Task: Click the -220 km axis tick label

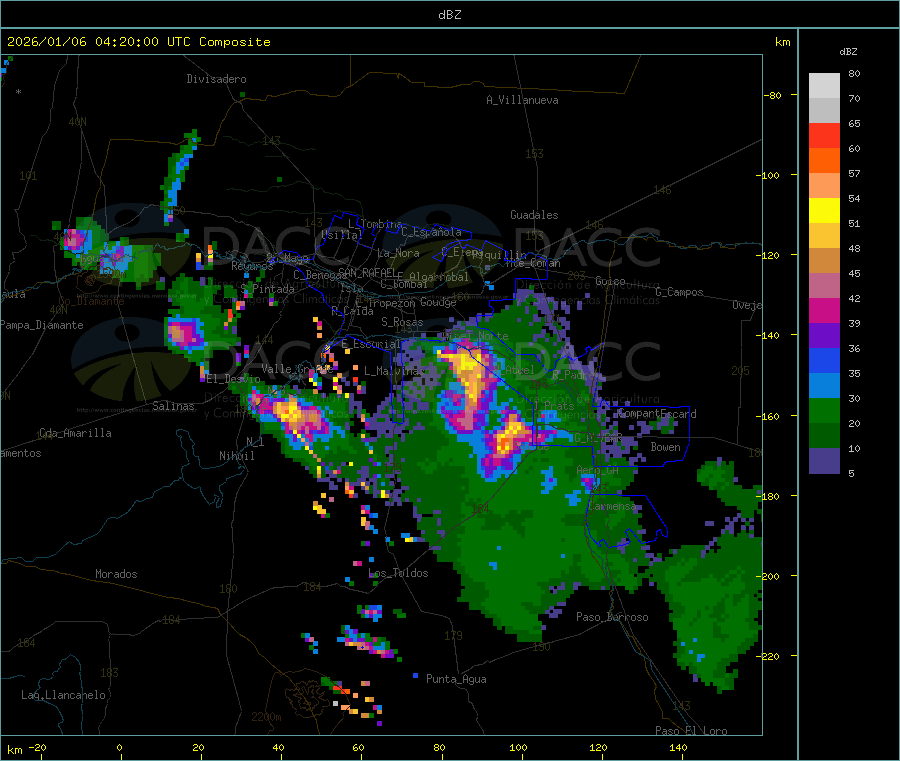Action: point(770,656)
